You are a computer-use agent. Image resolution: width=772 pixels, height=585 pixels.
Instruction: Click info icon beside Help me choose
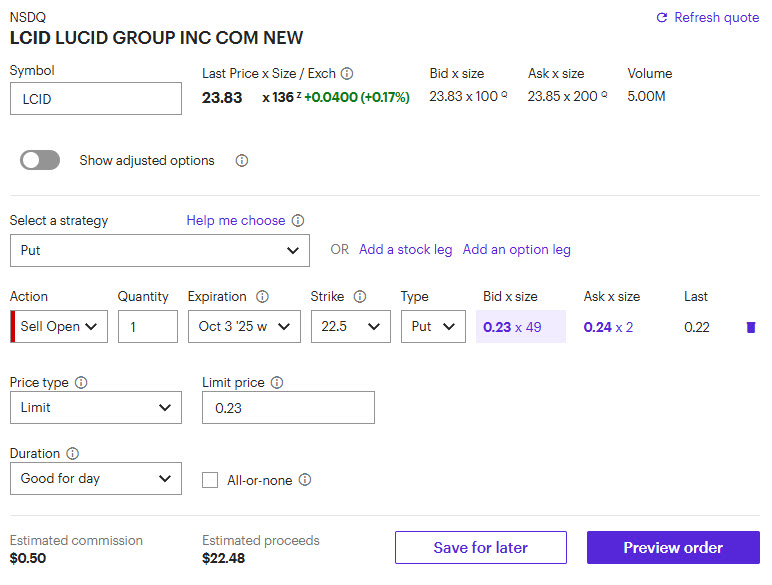[298, 221]
